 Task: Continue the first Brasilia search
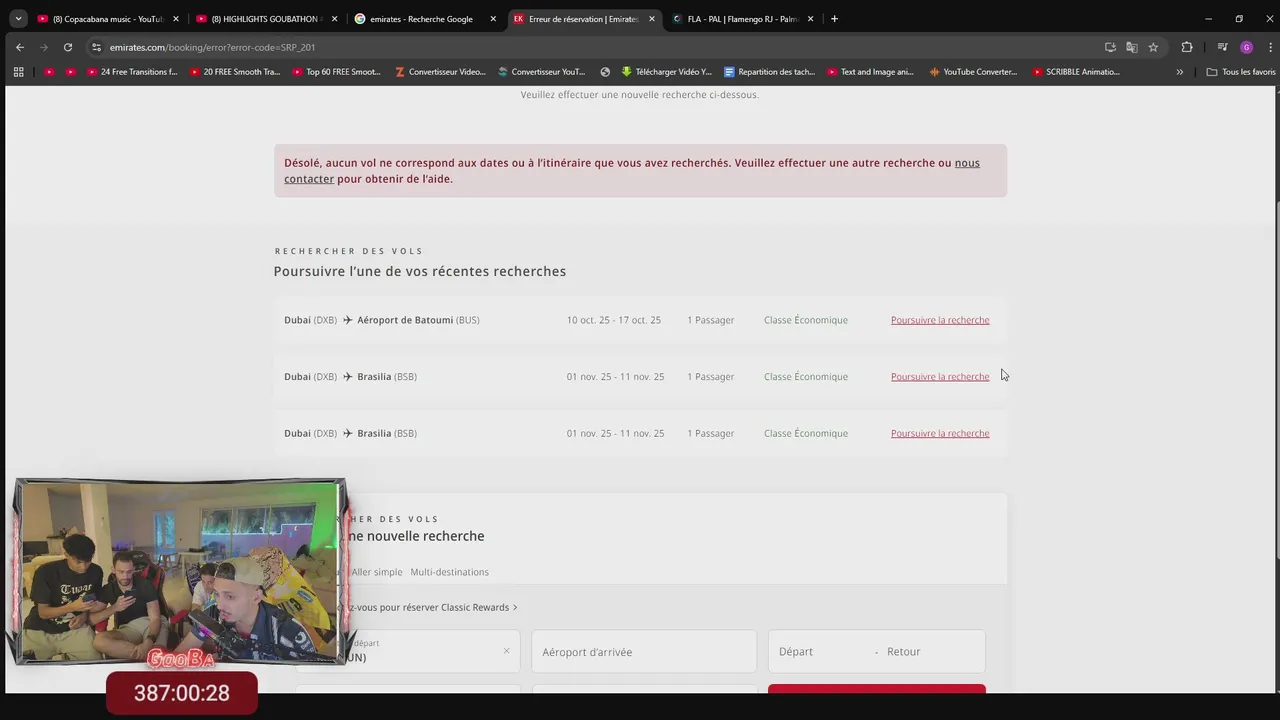(x=940, y=377)
